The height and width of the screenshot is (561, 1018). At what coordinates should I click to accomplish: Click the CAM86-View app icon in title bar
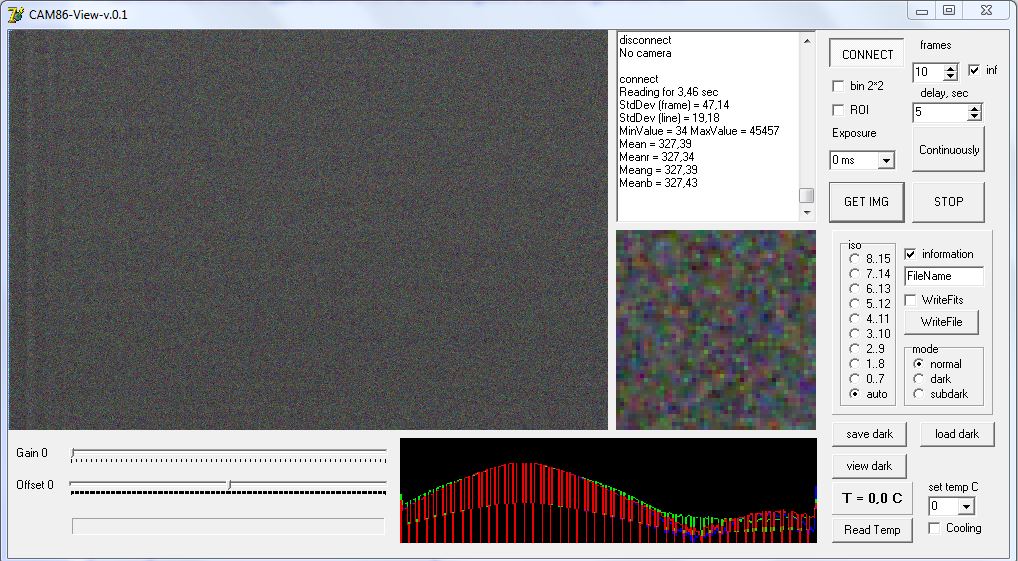click(16, 14)
